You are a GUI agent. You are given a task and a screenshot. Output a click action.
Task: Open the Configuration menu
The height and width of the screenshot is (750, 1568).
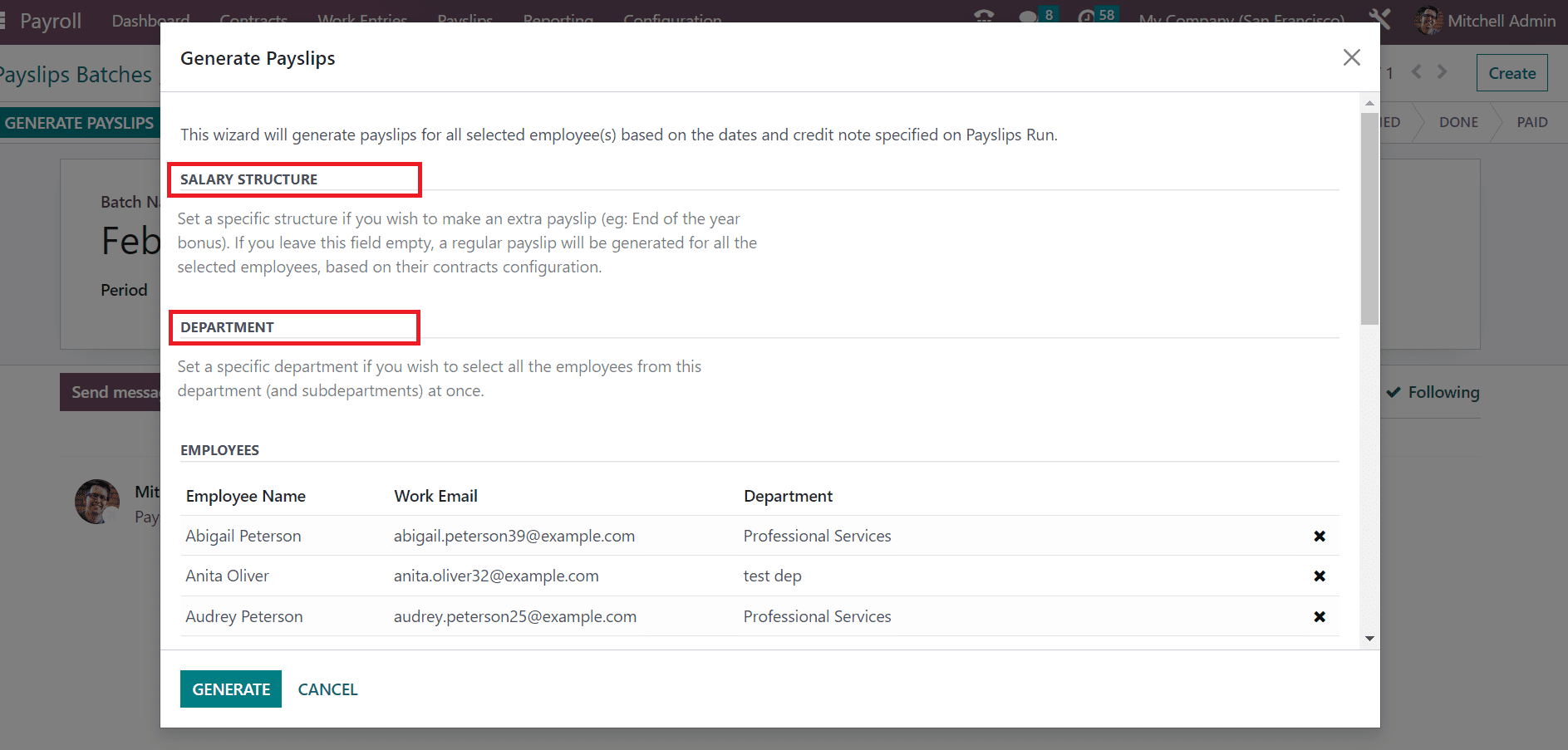[x=671, y=18]
